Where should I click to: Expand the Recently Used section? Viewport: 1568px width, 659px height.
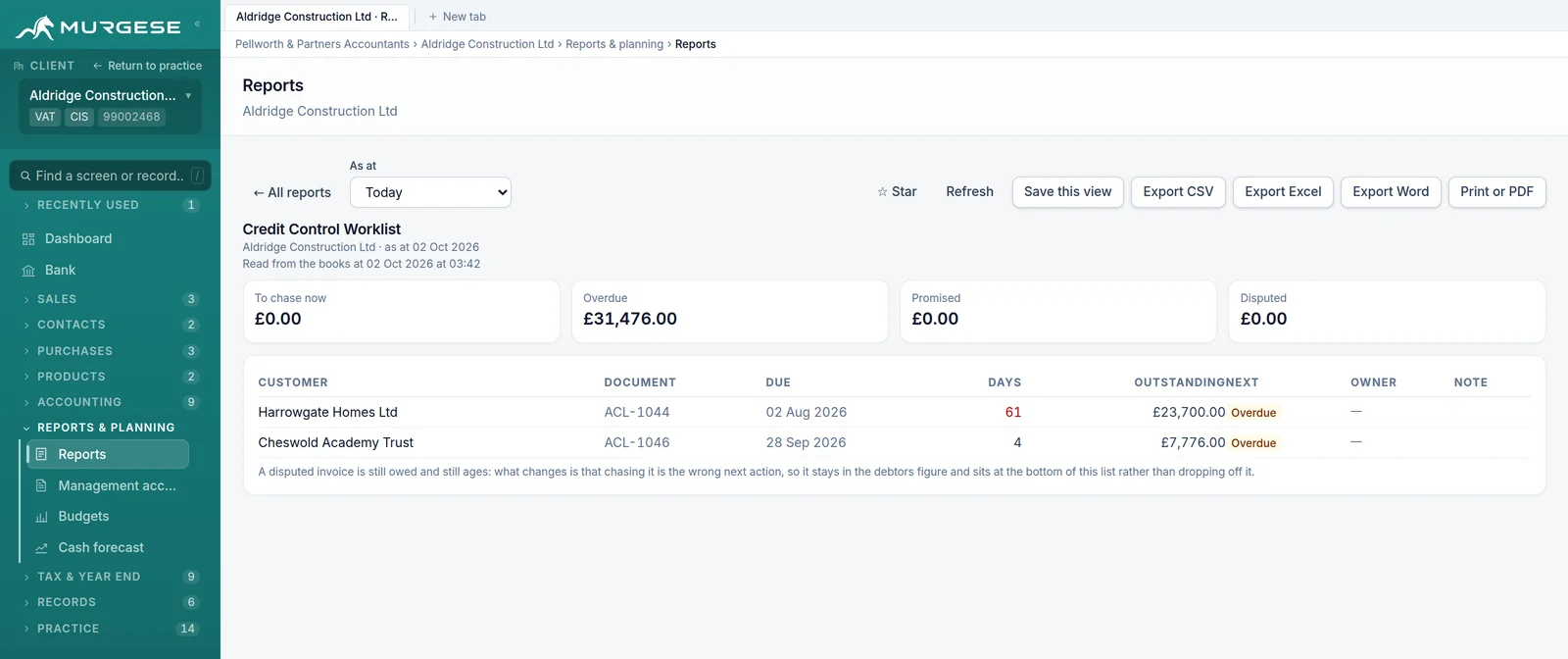click(x=111, y=205)
